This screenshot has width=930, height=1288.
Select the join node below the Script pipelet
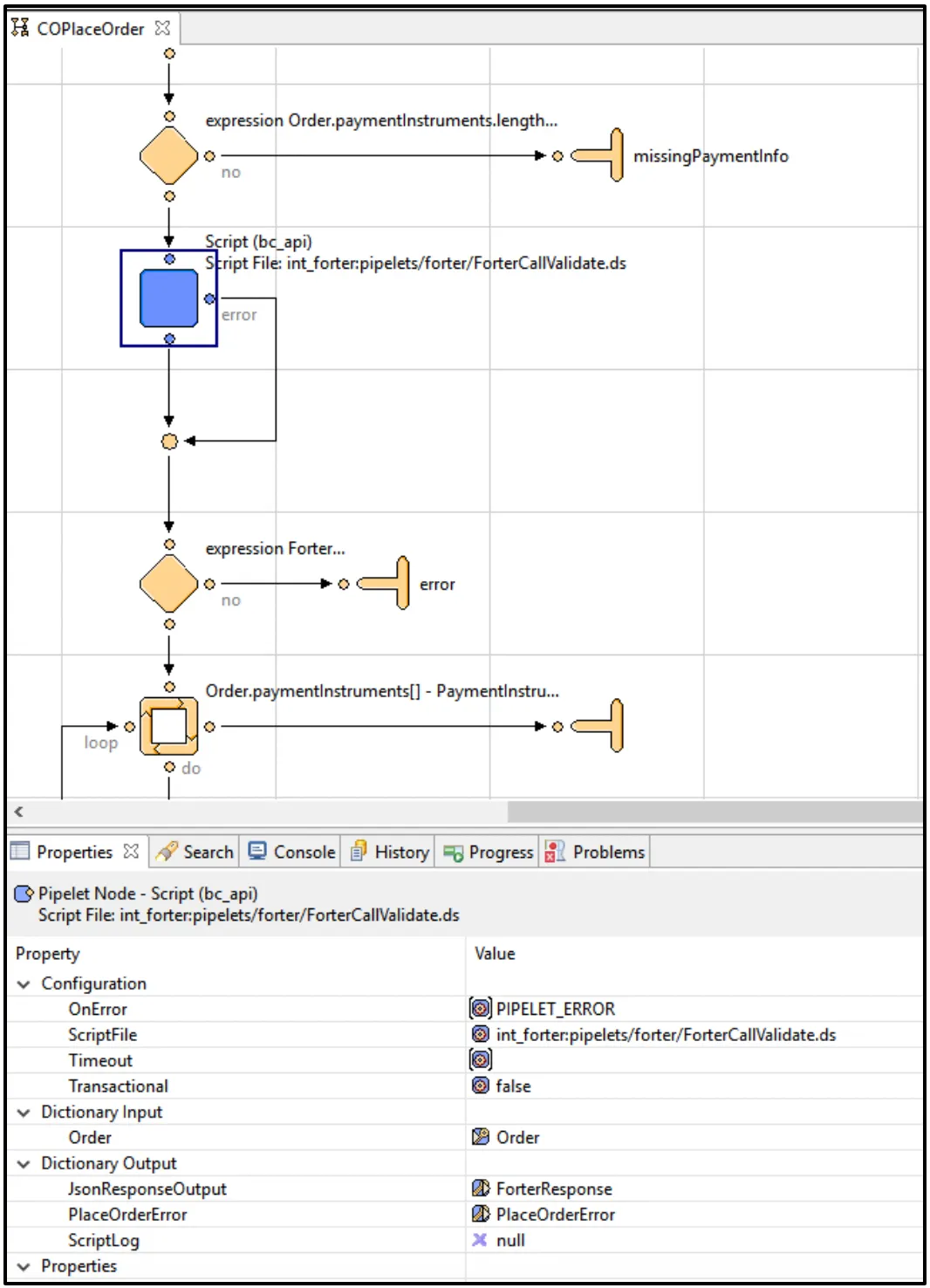tap(169, 442)
